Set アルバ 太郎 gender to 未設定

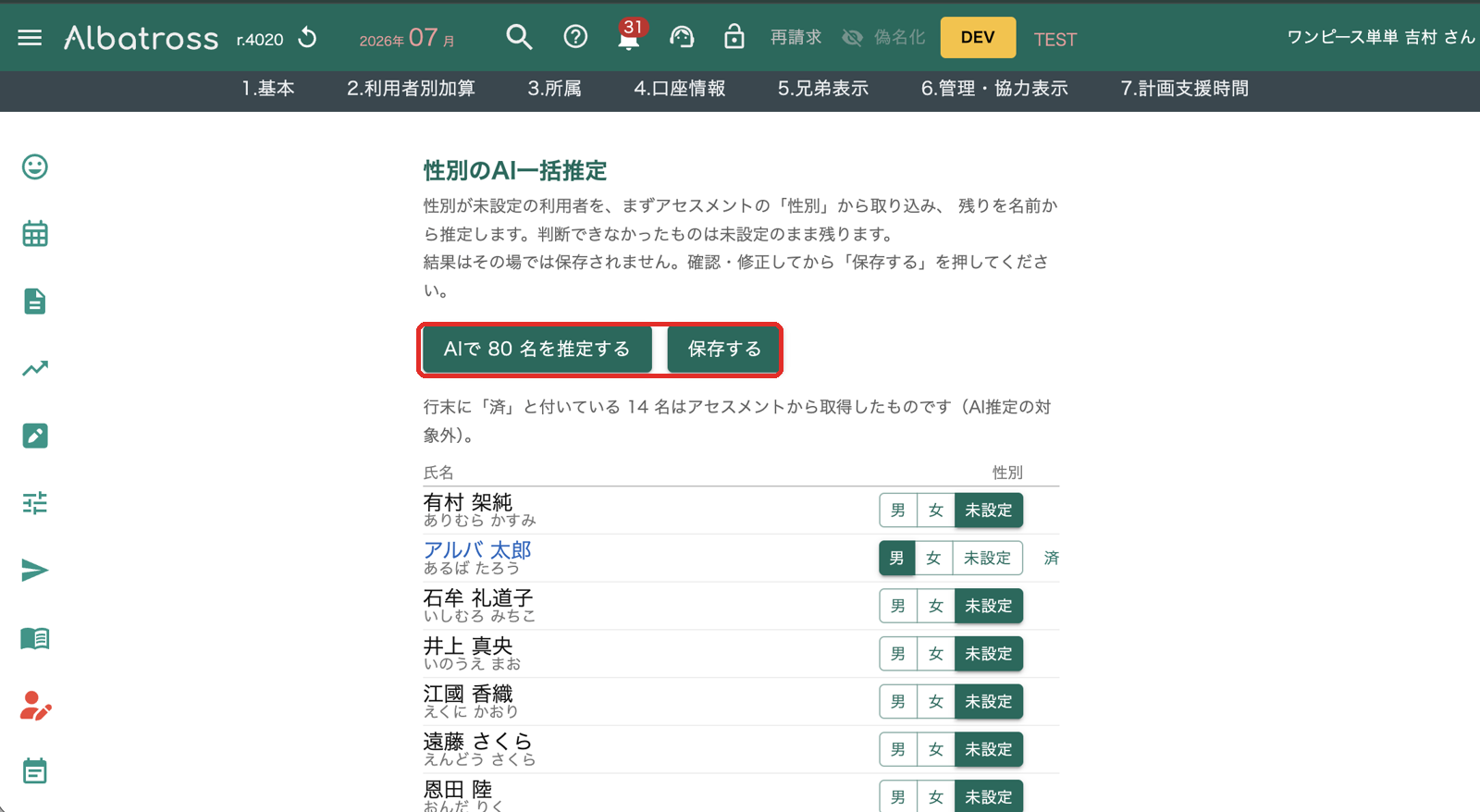click(x=988, y=559)
